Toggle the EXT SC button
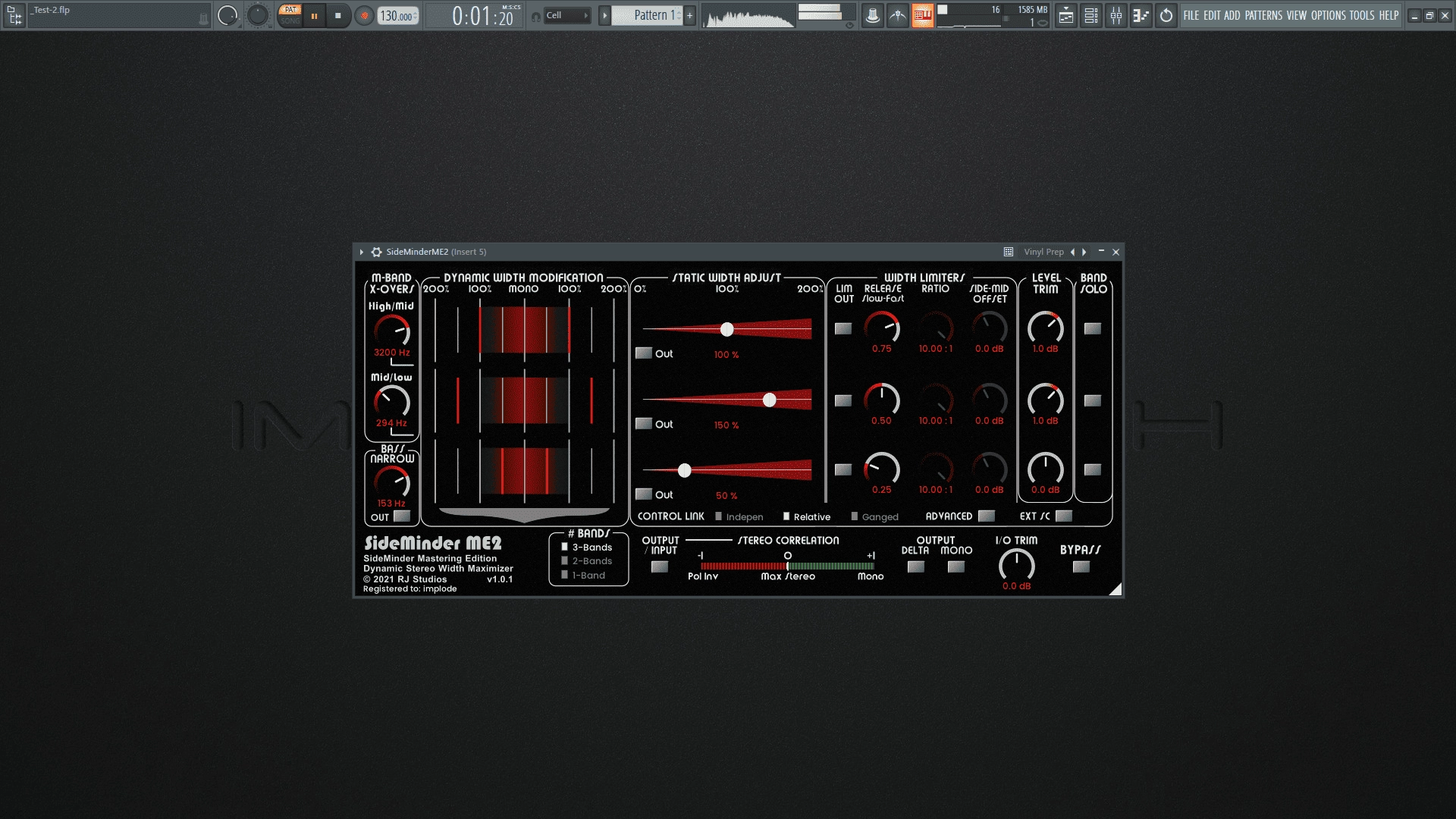Screen dimensions: 1456x819 point(1064,516)
